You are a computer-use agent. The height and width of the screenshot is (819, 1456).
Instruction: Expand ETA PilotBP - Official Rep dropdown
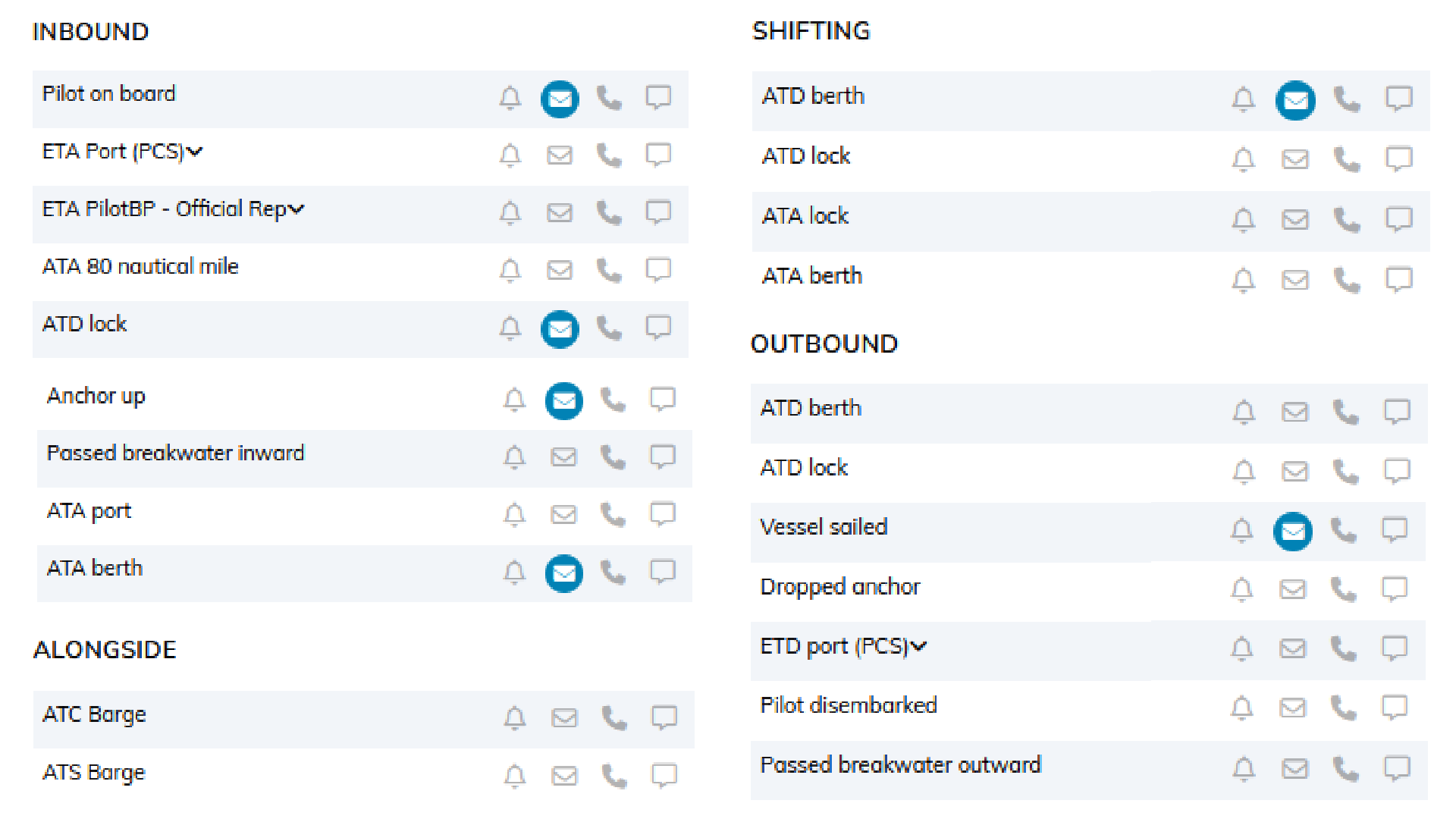297,209
